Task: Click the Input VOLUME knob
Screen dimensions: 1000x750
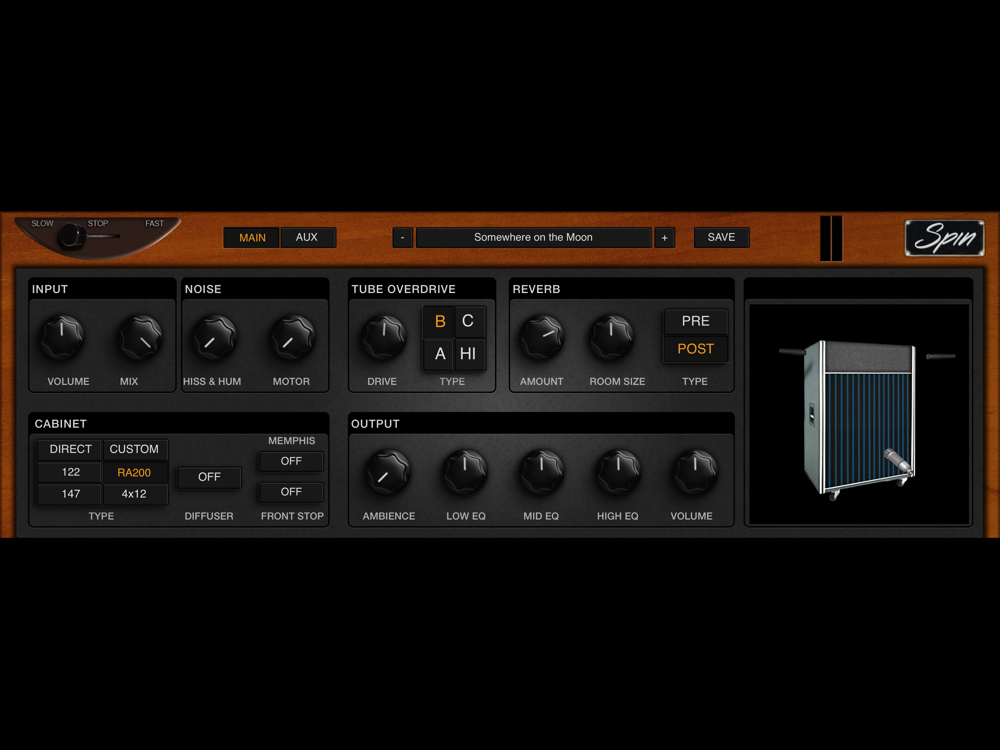Action: pyautogui.click(x=62, y=337)
